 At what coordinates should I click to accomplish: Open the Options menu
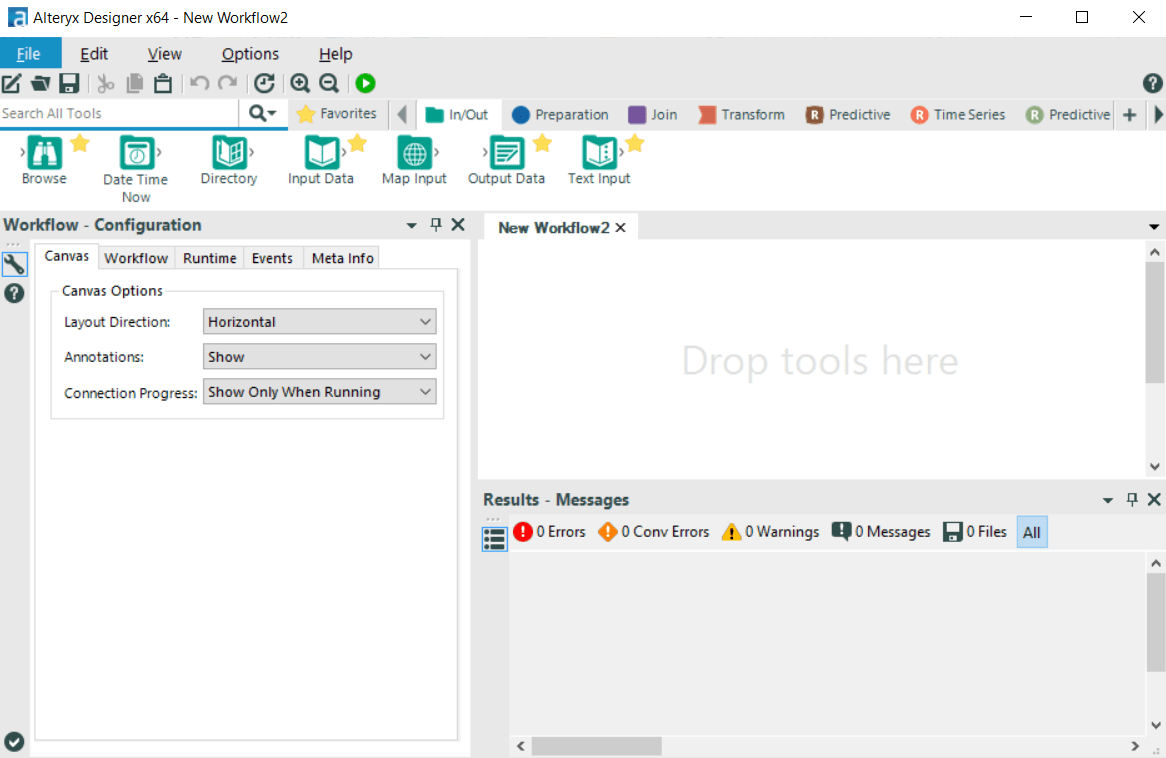pyautogui.click(x=250, y=54)
